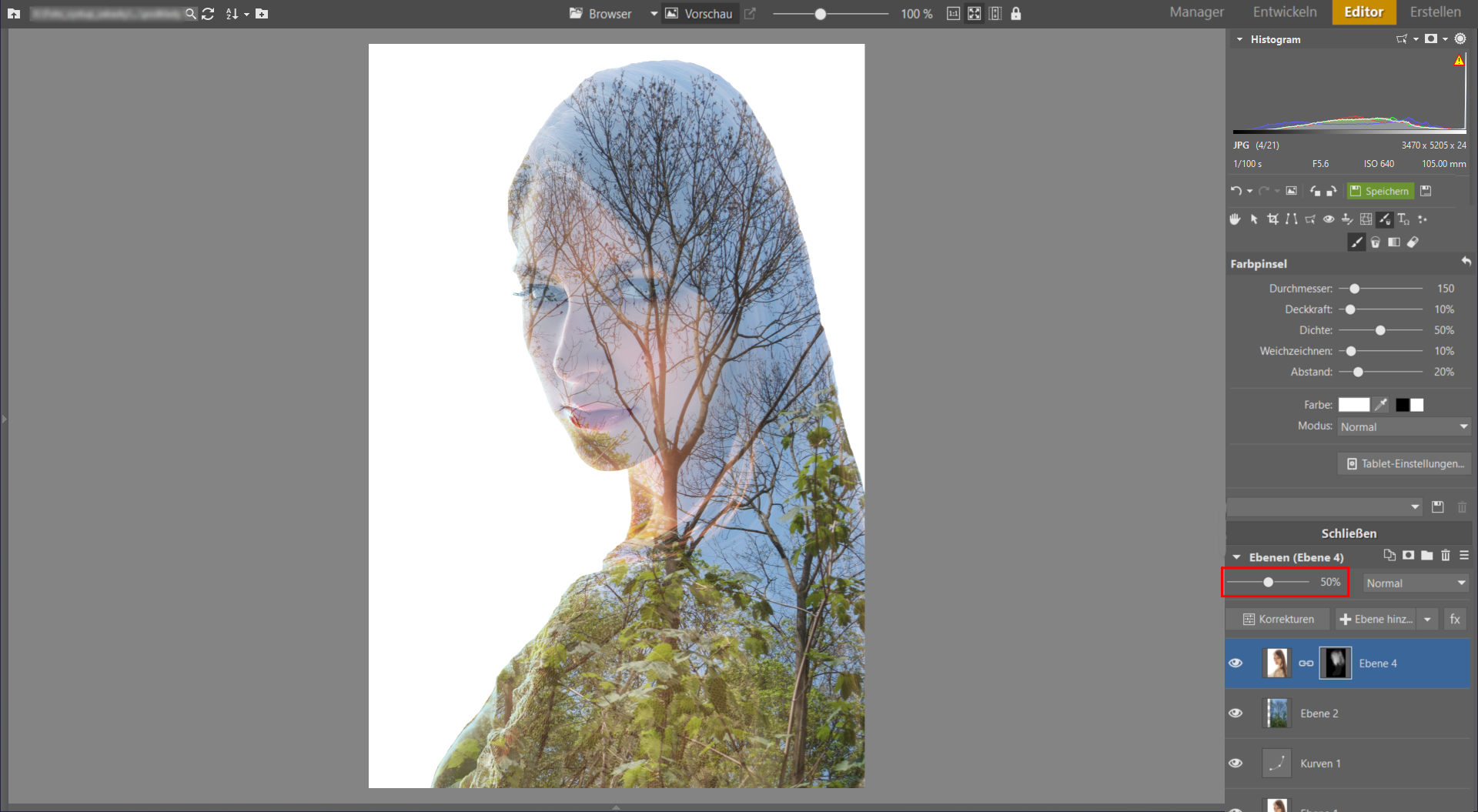
Task: Select the polygon selection tool
Action: coord(1310,219)
